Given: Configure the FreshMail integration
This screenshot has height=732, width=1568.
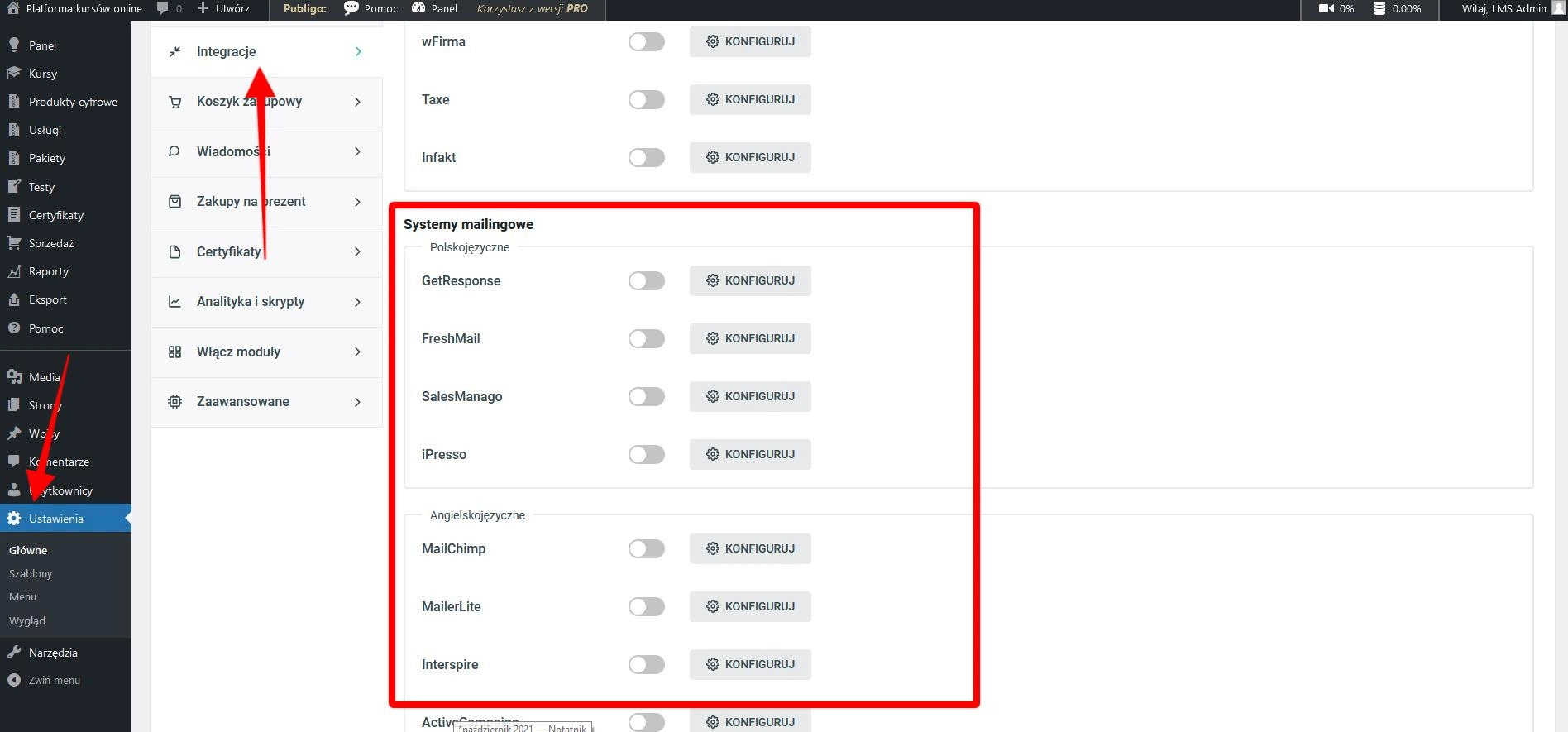Looking at the screenshot, I should [750, 338].
